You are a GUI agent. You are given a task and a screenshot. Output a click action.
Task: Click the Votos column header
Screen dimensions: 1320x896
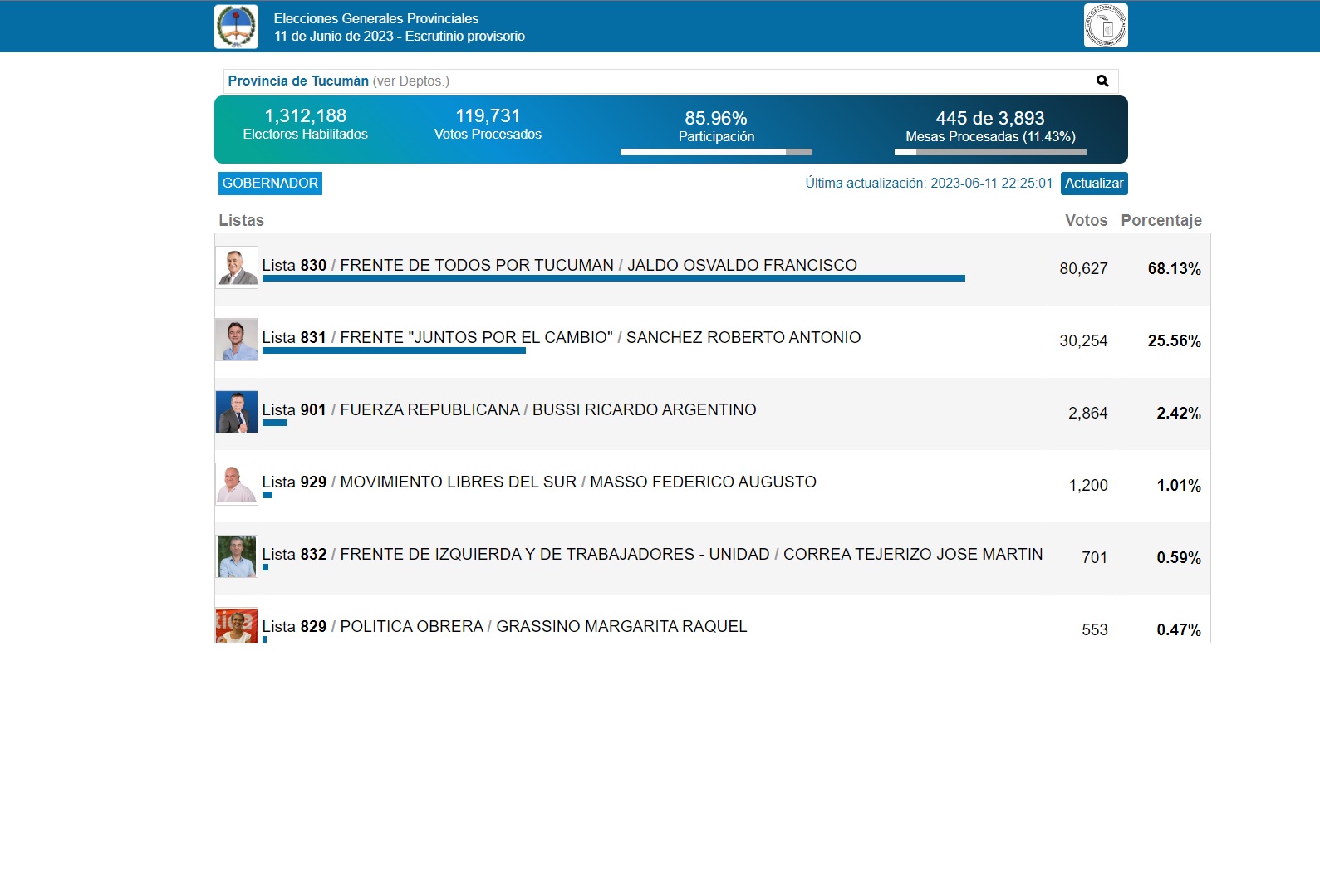1087,220
